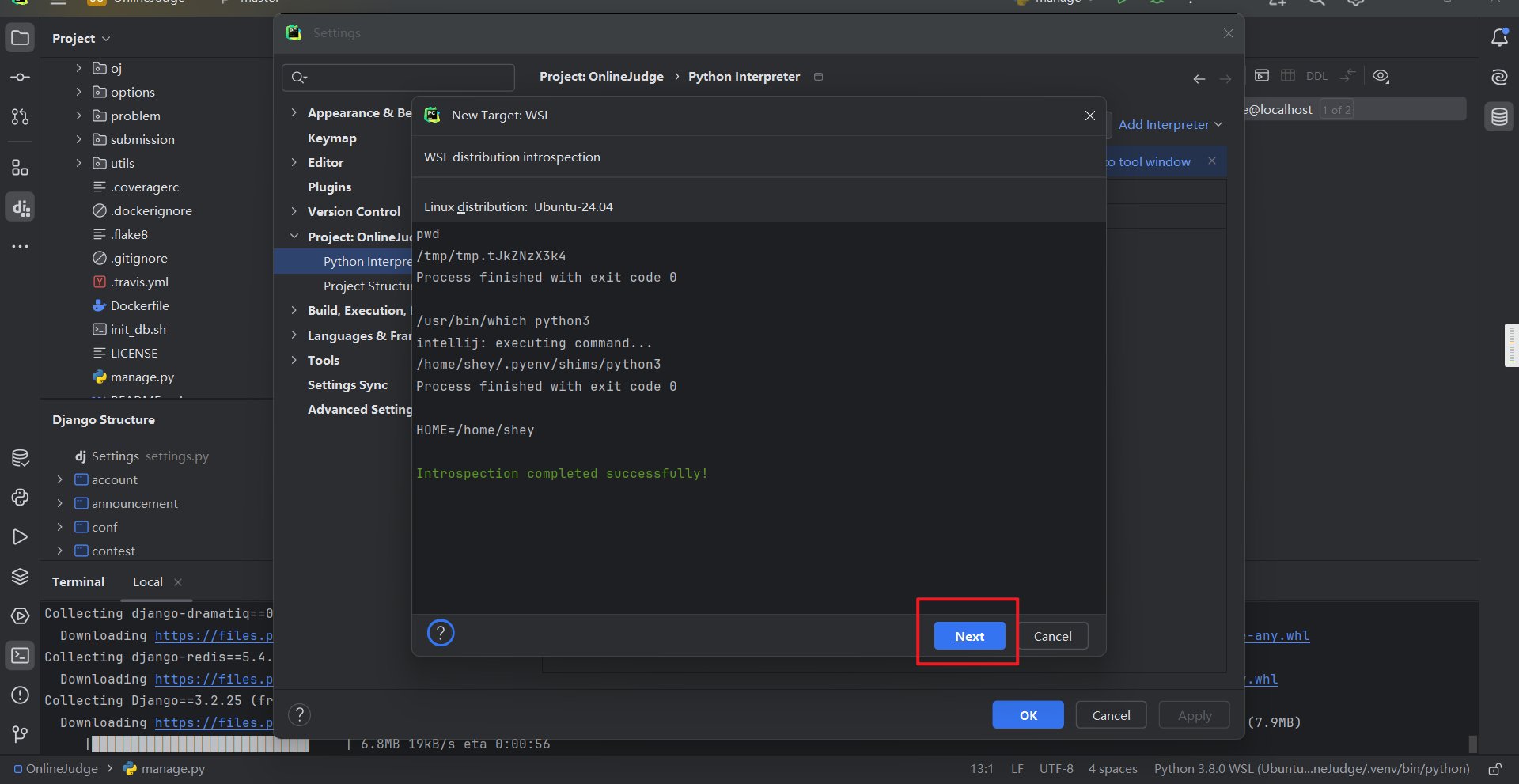Open the Commit tool window icon
The image size is (1519, 784).
[x=21, y=78]
